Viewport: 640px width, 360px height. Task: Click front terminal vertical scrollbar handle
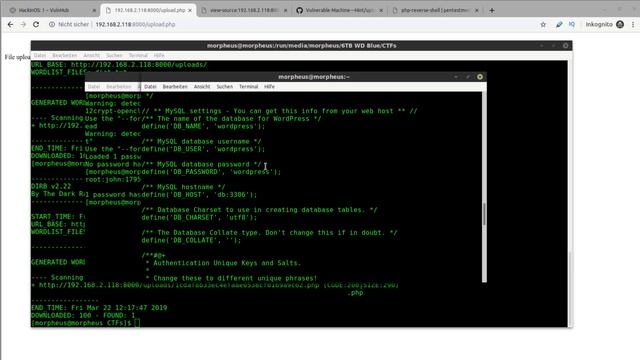click(x=484, y=213)
